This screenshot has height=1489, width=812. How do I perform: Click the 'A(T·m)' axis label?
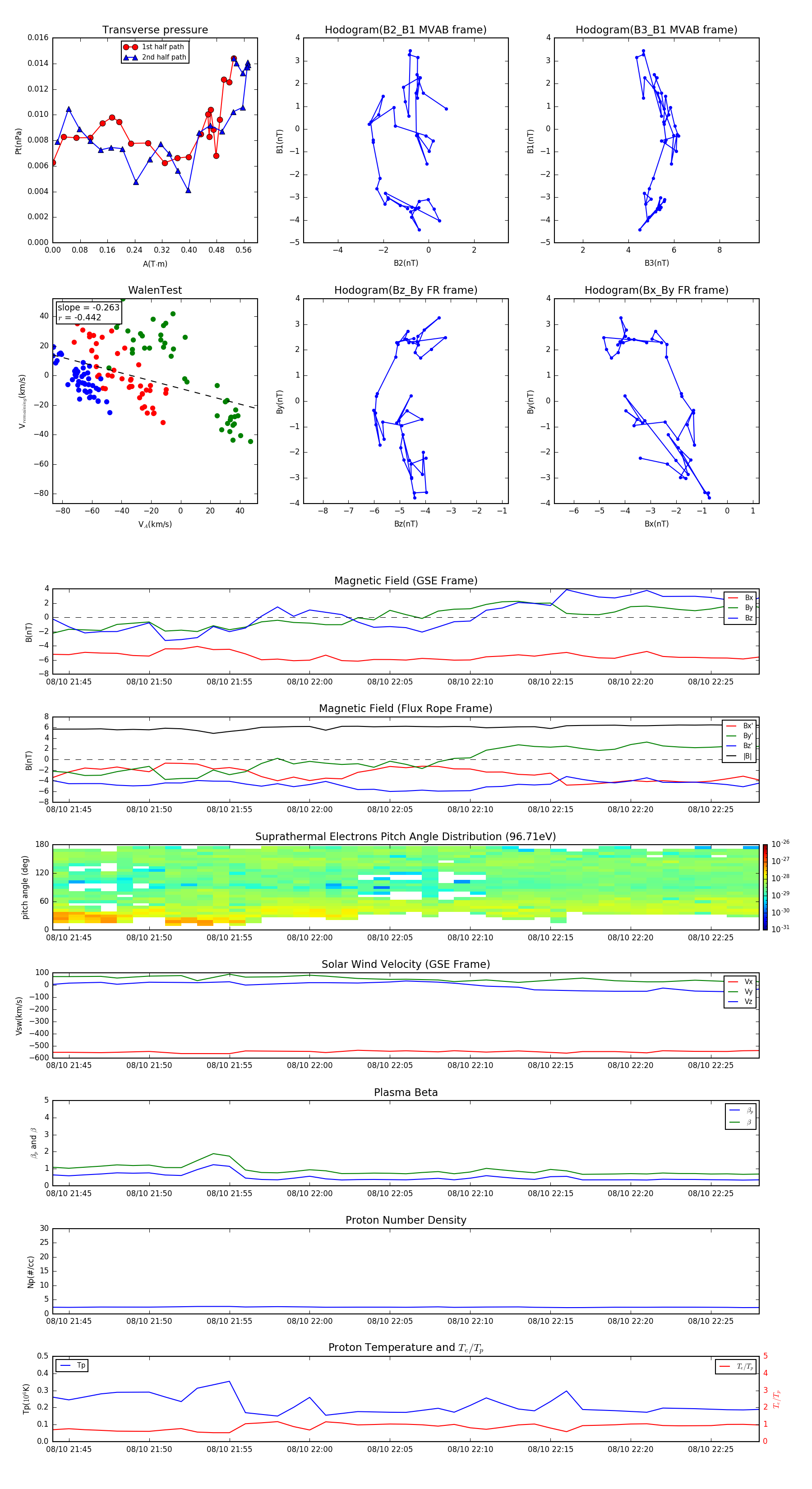coord(155,264)
